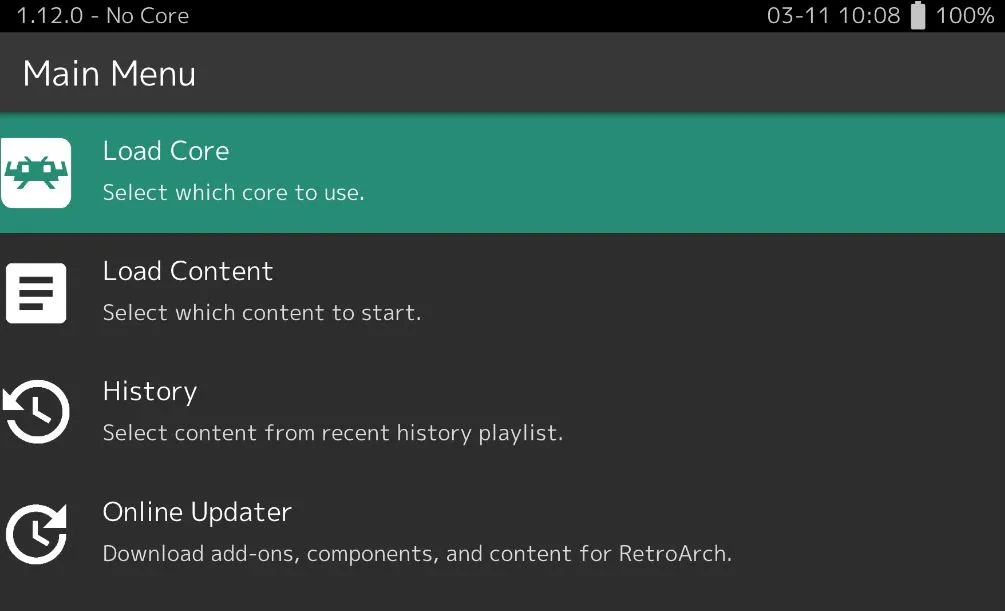Click the document lines icon next to Load Content
Screen dimensions: 1005x611
pyautogui.click(x=37, y=292)
